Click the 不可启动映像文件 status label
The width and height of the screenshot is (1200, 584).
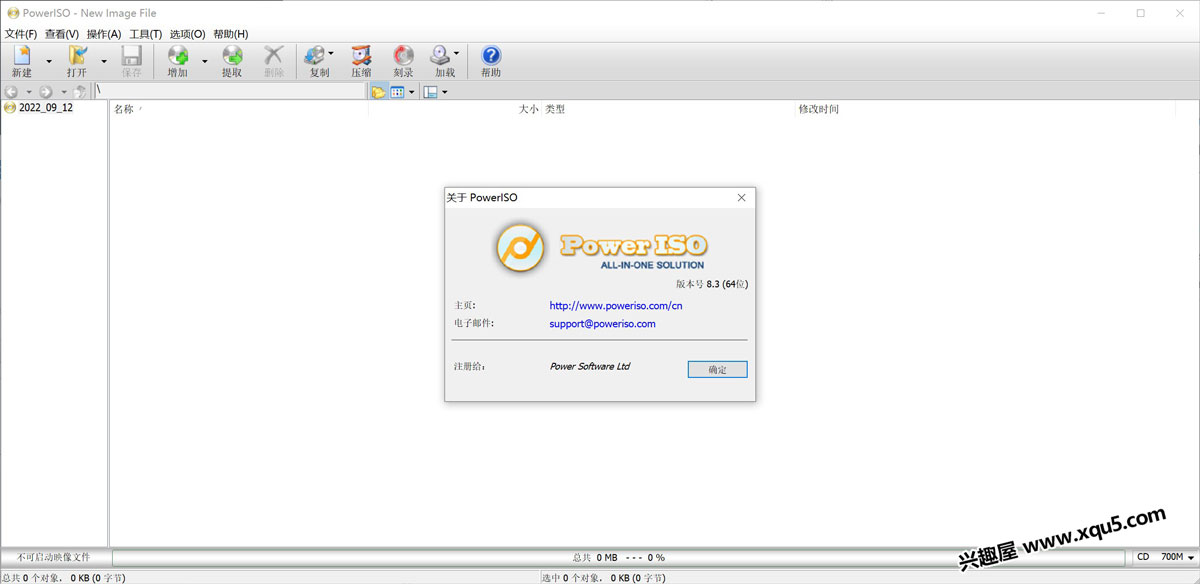(54, 557)
